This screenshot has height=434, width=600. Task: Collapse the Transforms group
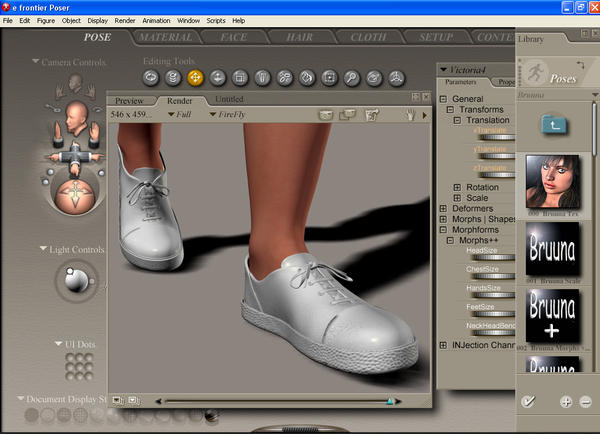coord(450,110)
